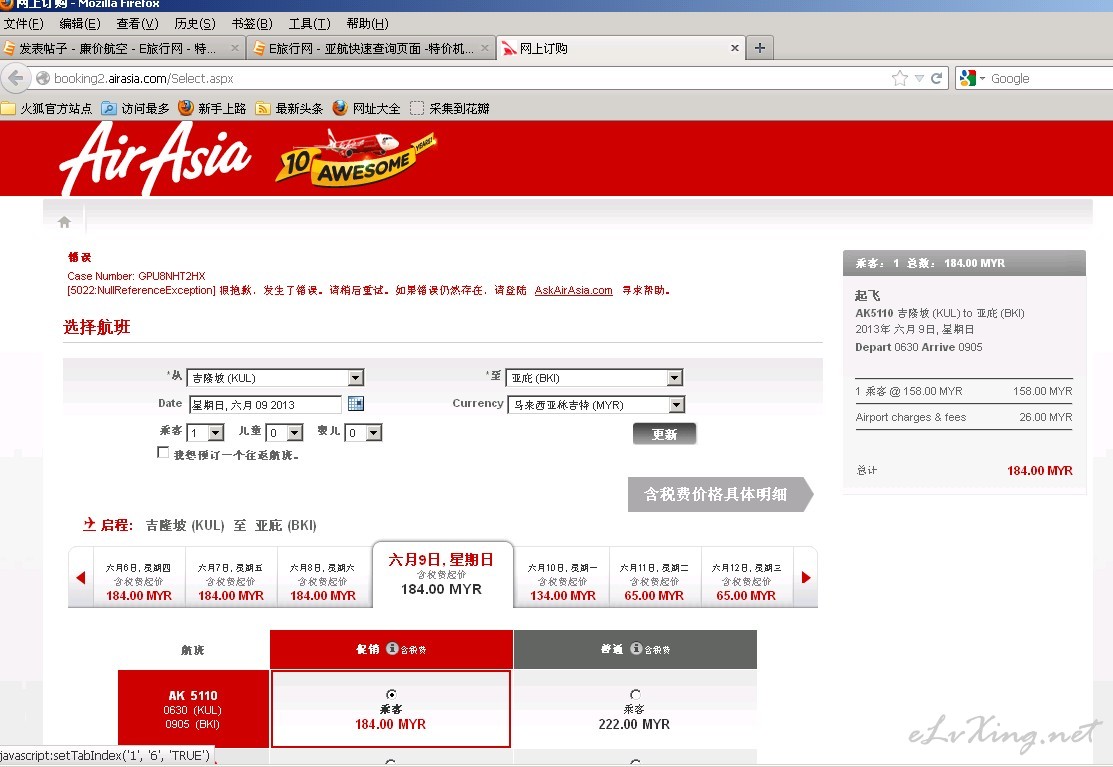
Task: Click 采集到花瓣 bookmarklet
Action: [450, 109]
